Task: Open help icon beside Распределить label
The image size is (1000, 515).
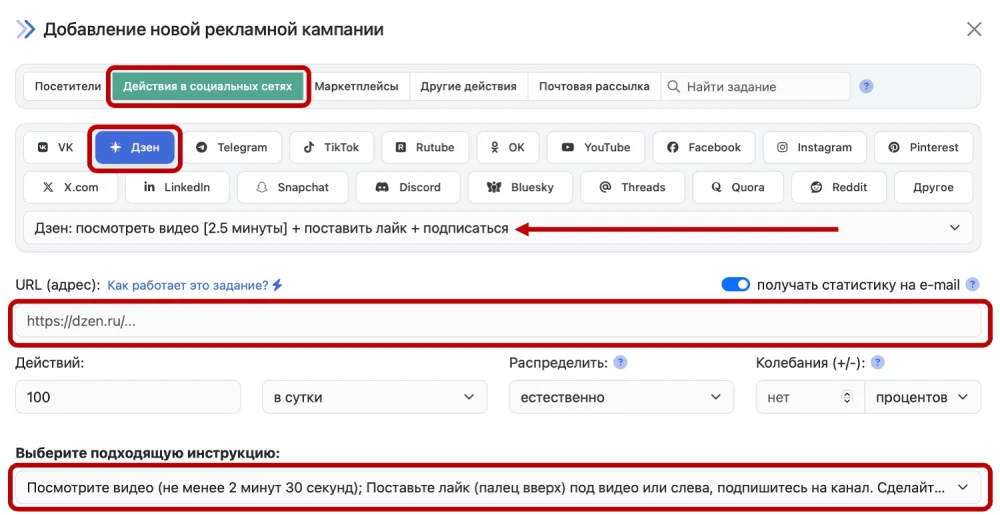Action: [x=620, y=362]
